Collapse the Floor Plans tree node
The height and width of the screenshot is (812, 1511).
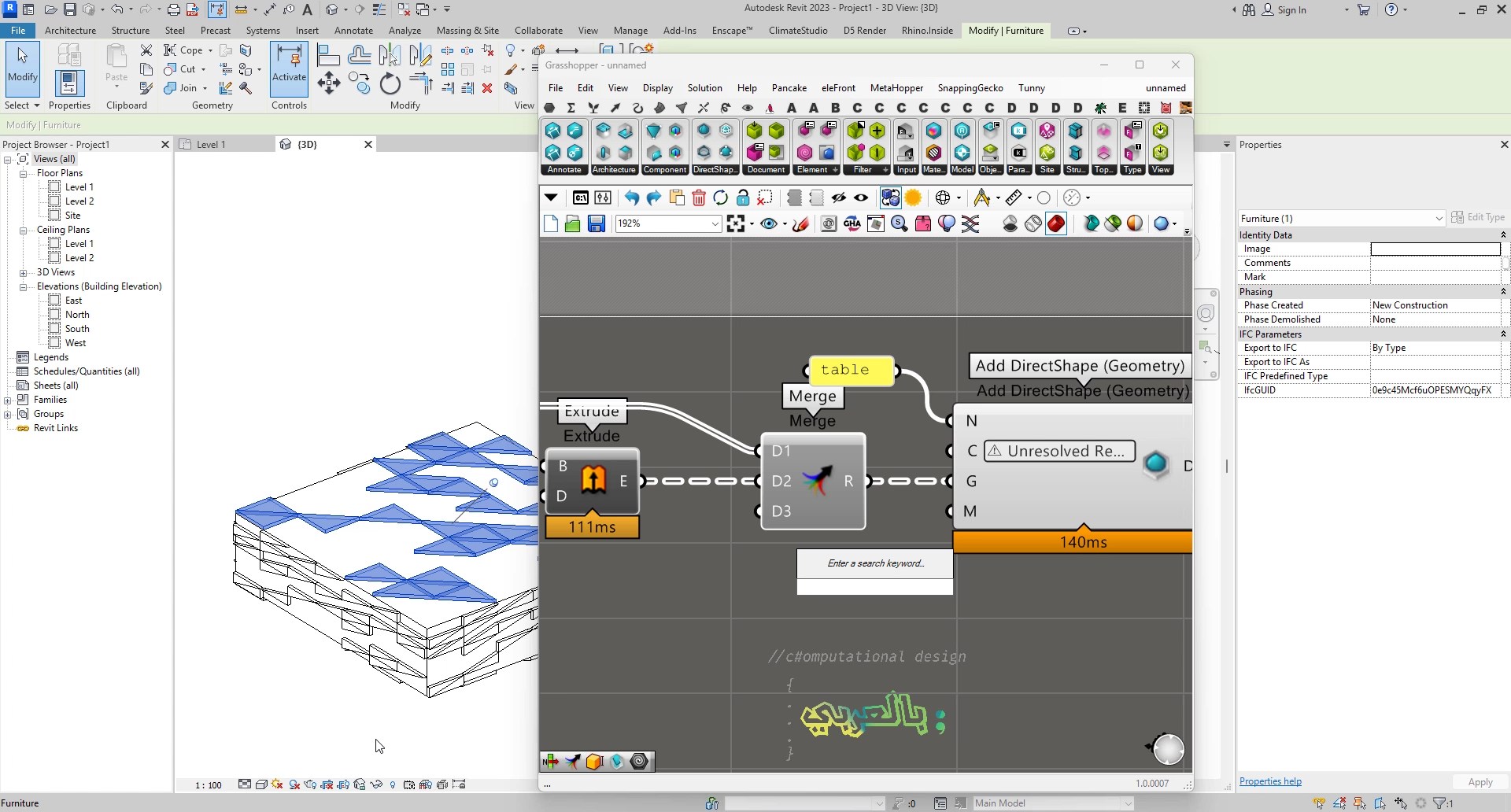(24, 173)
